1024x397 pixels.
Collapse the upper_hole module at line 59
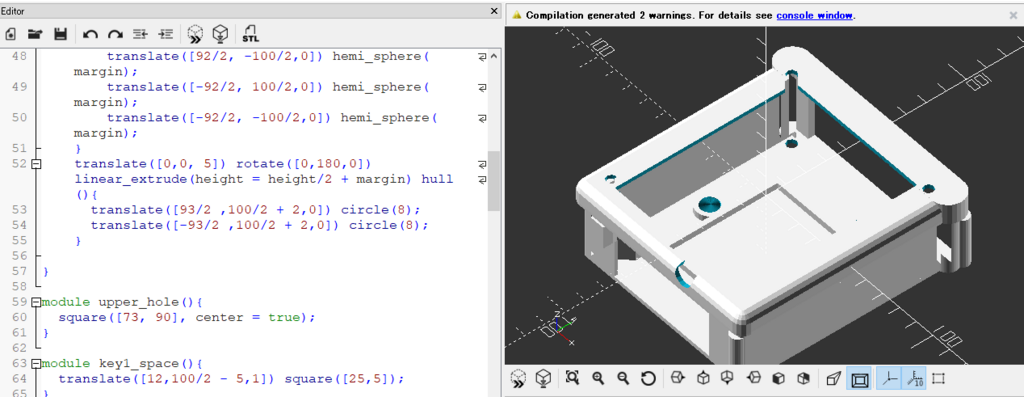pos(37,303)
